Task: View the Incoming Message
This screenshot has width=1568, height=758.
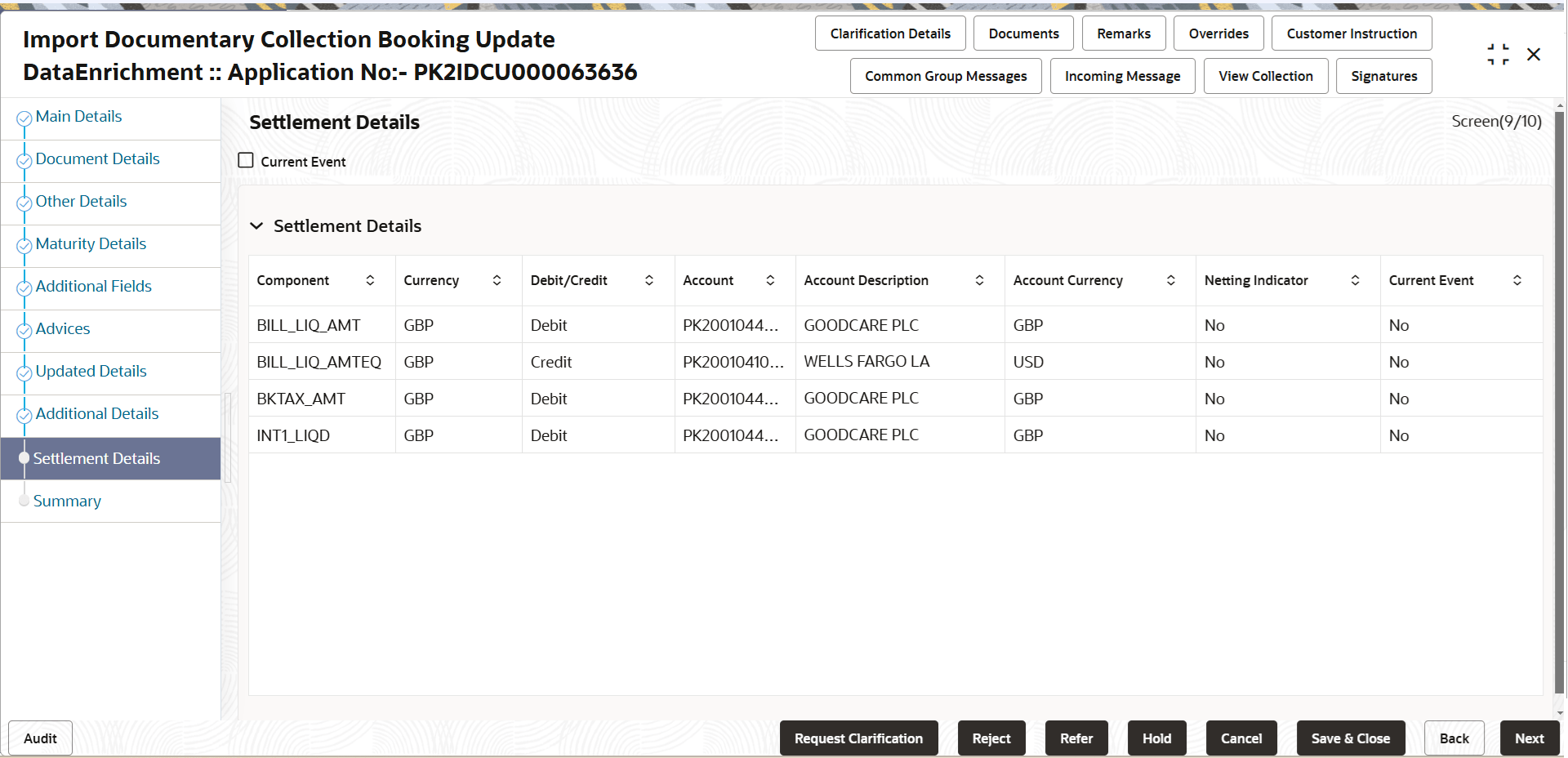Action: tap(1122, 76)
